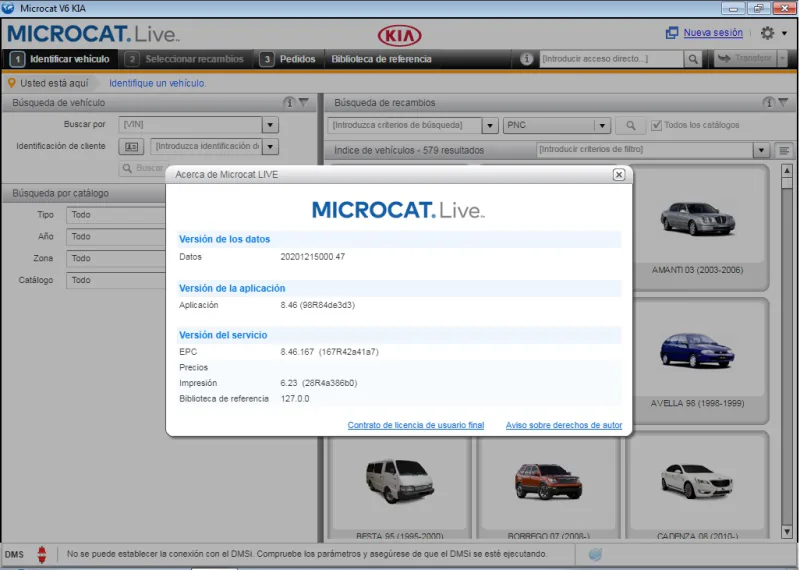
Task: Click the direct access search magnifier icon
Action: pos(693,59)
